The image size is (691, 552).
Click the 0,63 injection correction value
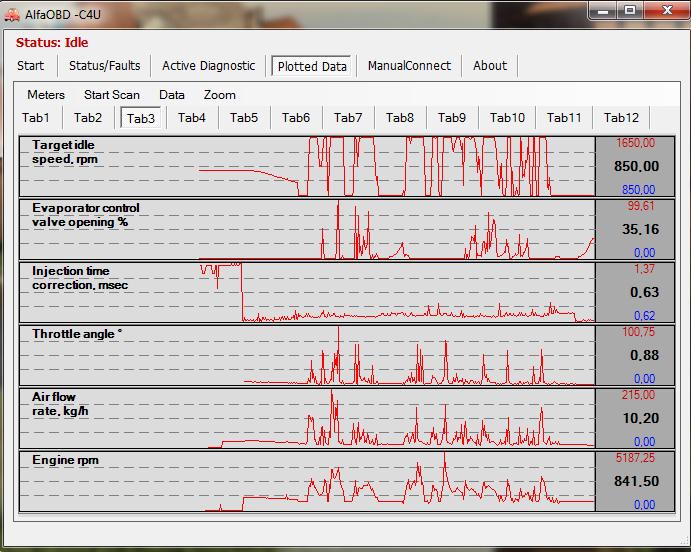pos(644,292)
